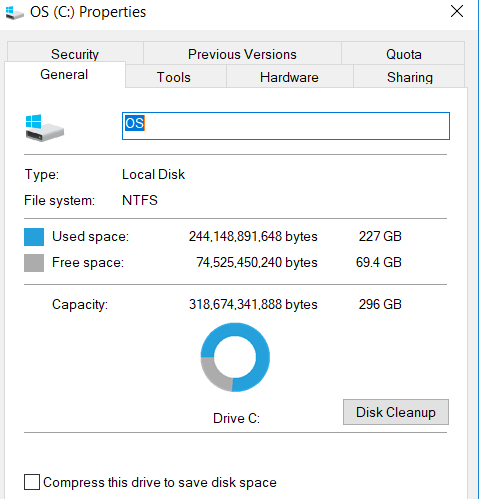Screen dimensions: 479x499
Task: Click the drive usage donut chart
Action: (x=235, y=357)
